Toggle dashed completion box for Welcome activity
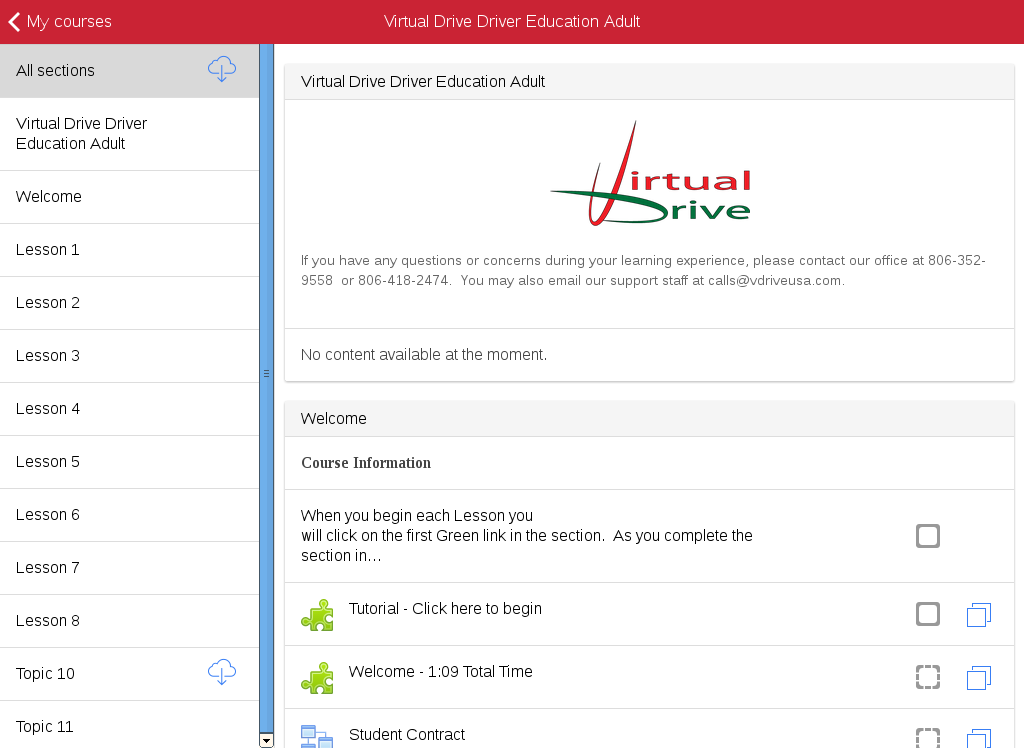This screenshot has height=748, width=1024. (927, 677)
